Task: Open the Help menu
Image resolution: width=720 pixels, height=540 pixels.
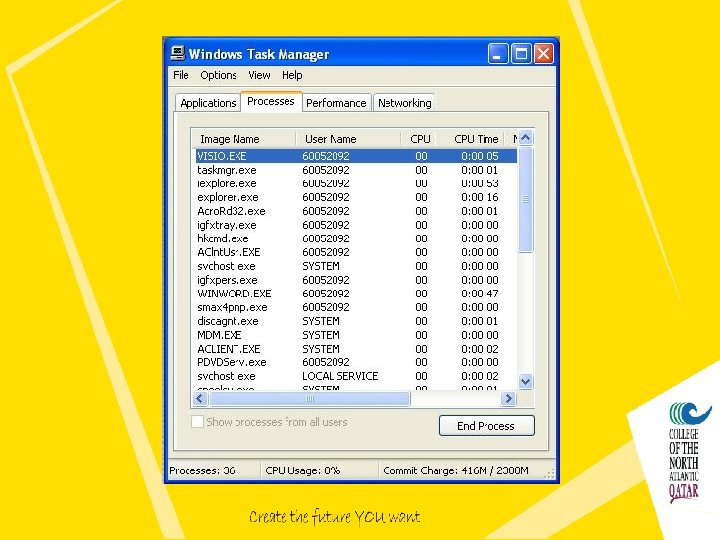Action: [292, 75]
